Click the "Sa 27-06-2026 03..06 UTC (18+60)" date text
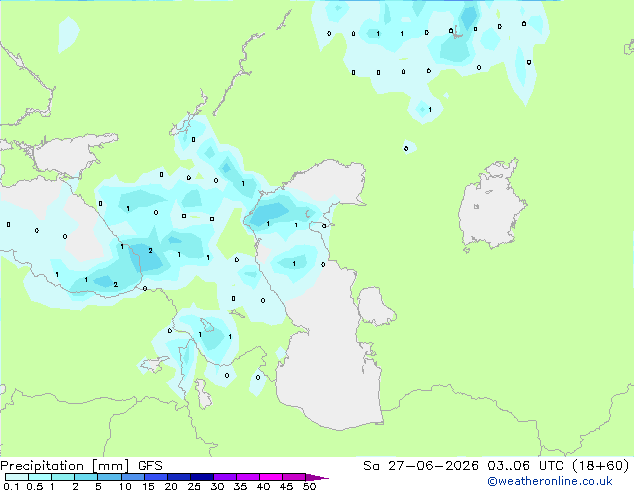Screen dimensions: 634x490 click(x=496, y=466)
